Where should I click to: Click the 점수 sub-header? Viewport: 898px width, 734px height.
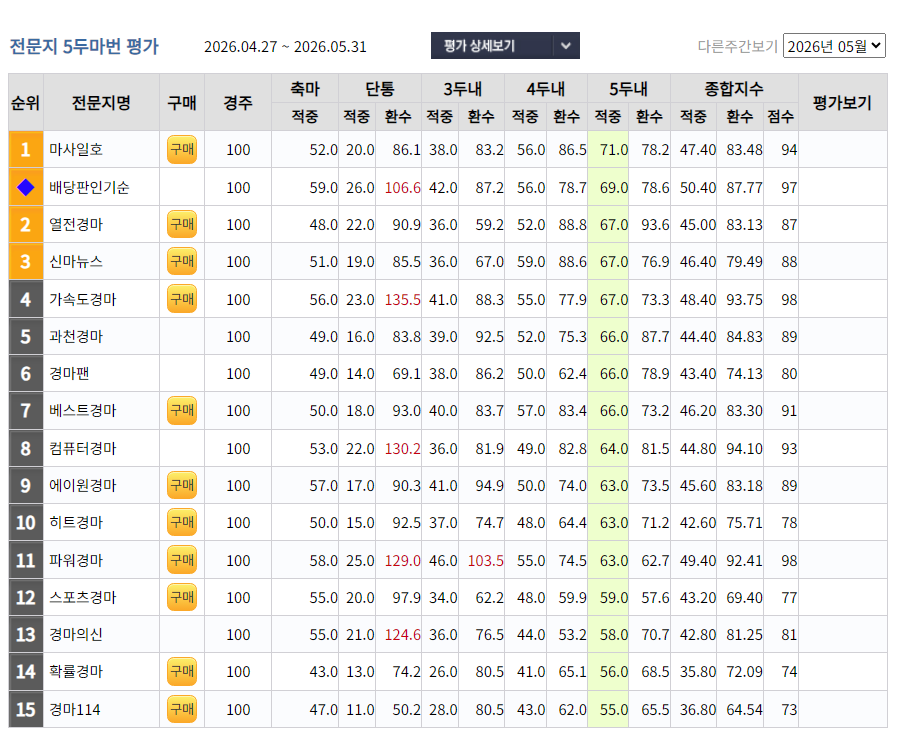781,117
